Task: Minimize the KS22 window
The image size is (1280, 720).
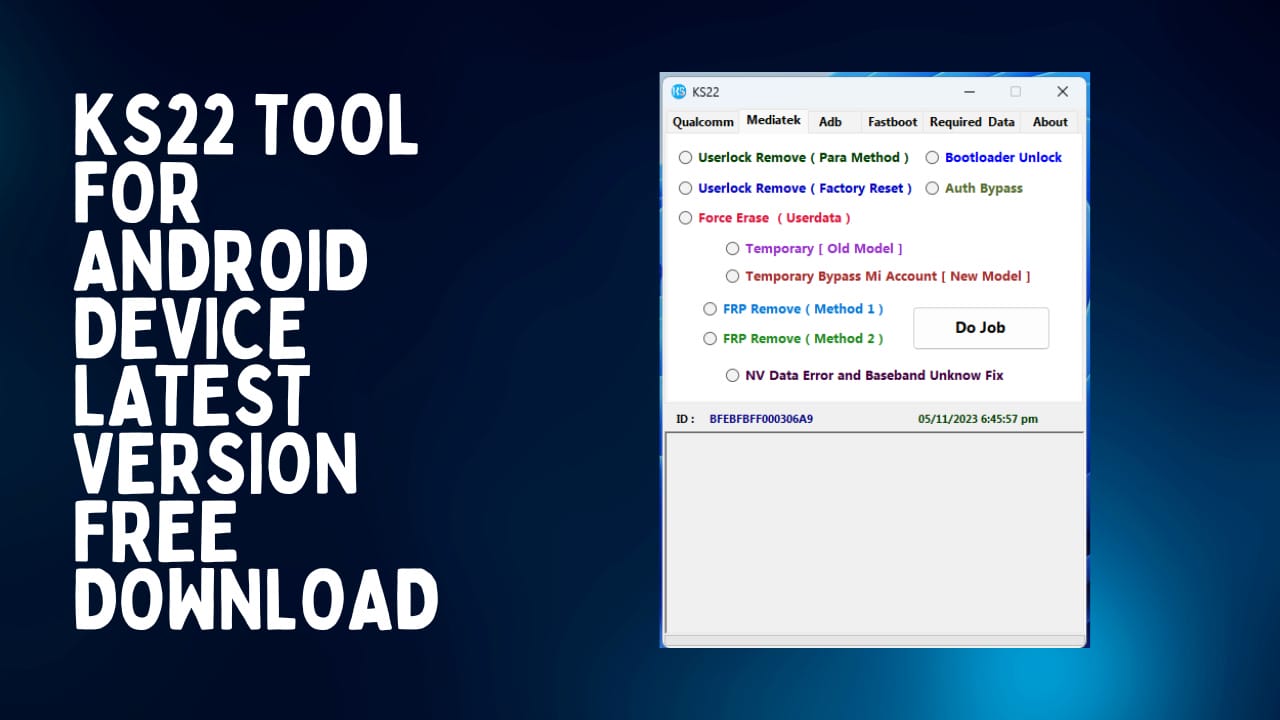Action: pyautogui.click(x=970, y=92)
